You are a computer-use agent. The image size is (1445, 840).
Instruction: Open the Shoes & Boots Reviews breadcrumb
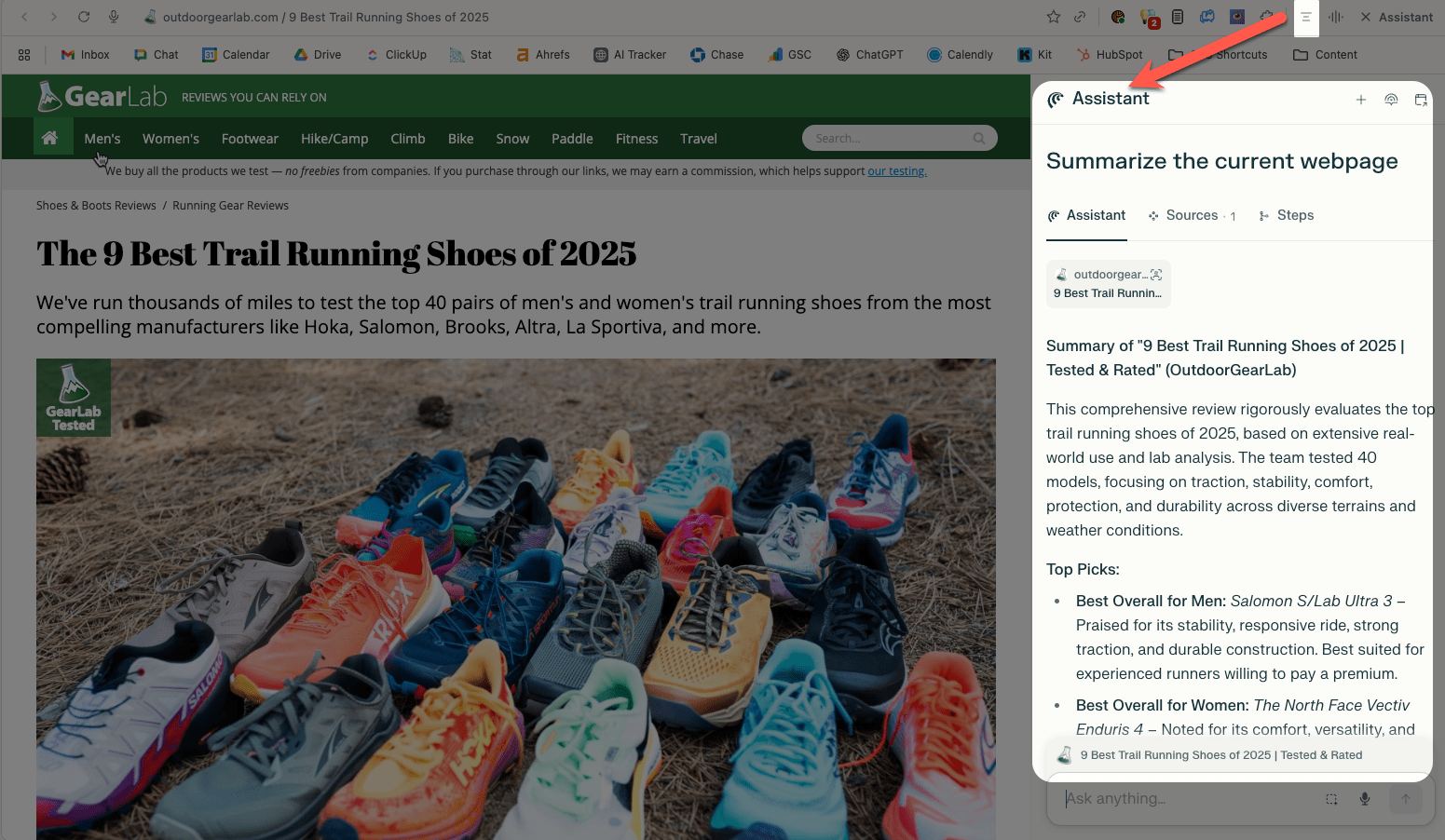click(96, 206)
